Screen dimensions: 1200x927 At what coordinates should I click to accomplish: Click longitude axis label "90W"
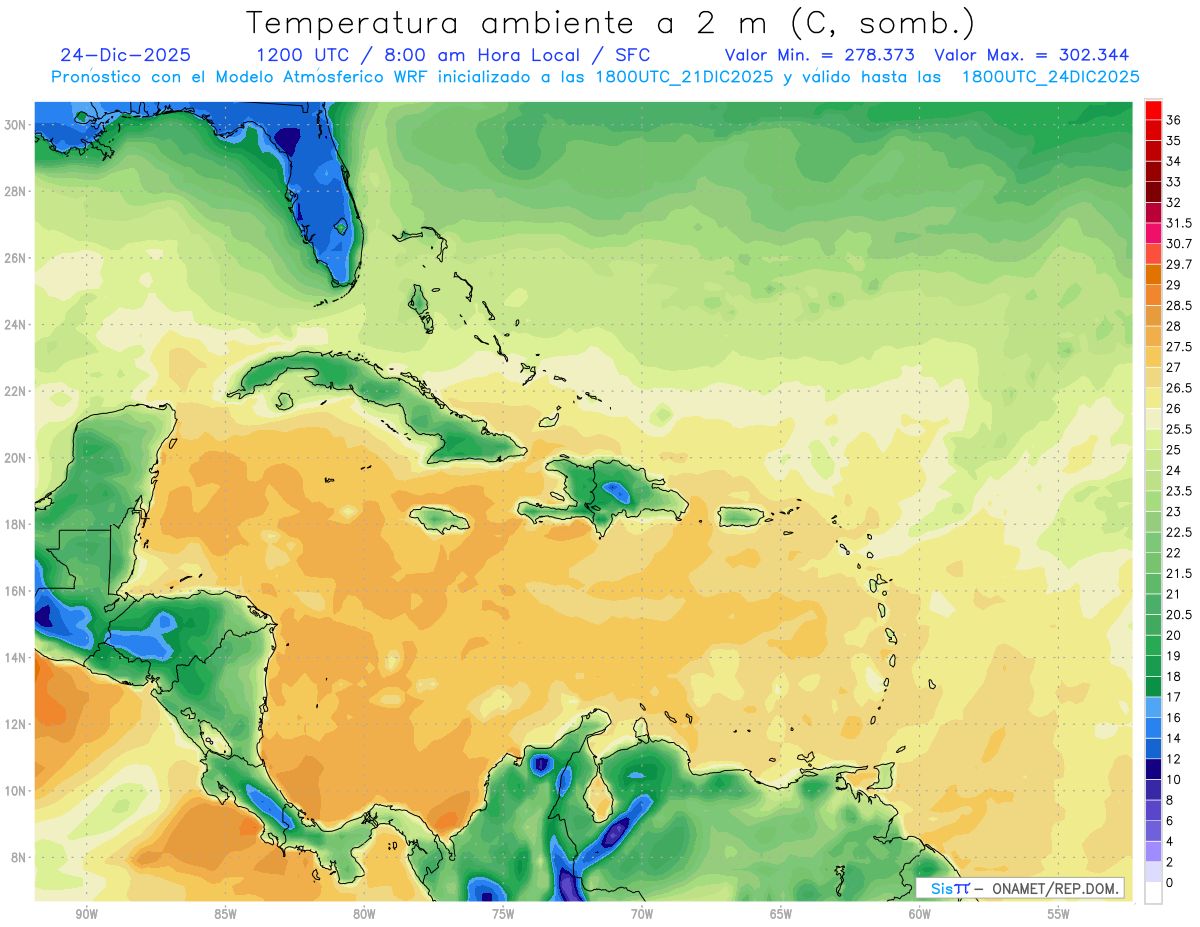tap(86, 915)
